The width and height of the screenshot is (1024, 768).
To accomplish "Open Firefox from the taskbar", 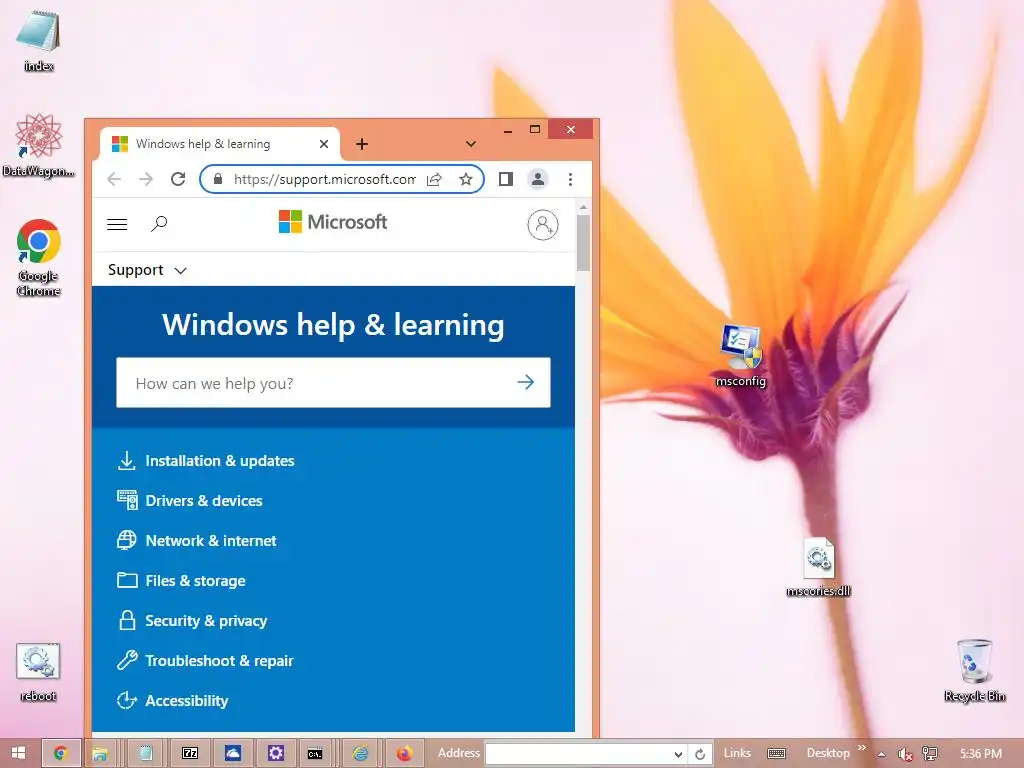I will coord(404,754).
